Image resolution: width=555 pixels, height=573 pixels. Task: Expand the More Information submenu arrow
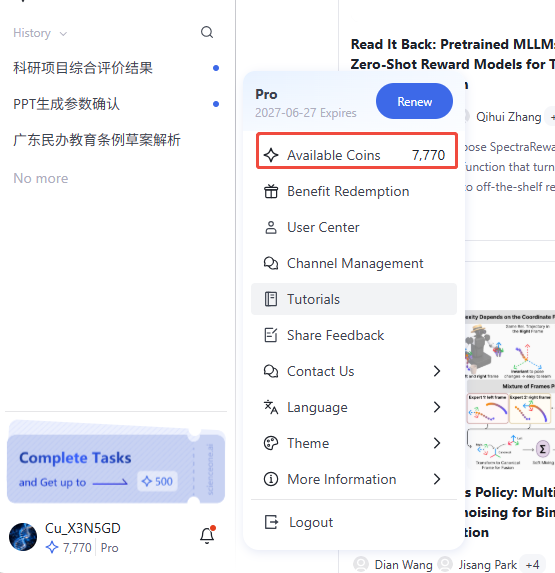coord(437,479)
